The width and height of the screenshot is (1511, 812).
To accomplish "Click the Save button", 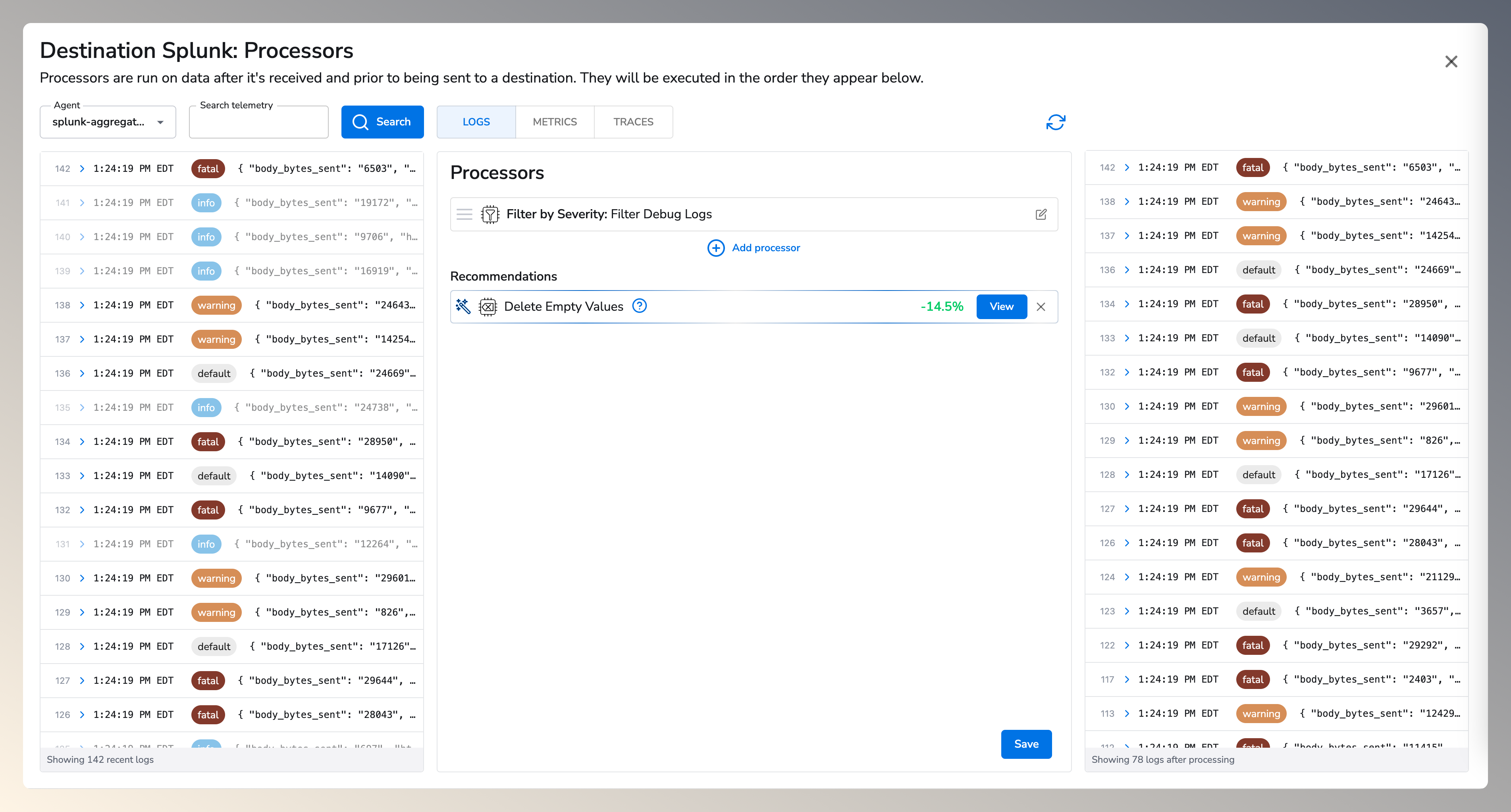I will pyautogui.click(x=1026, y=744).
